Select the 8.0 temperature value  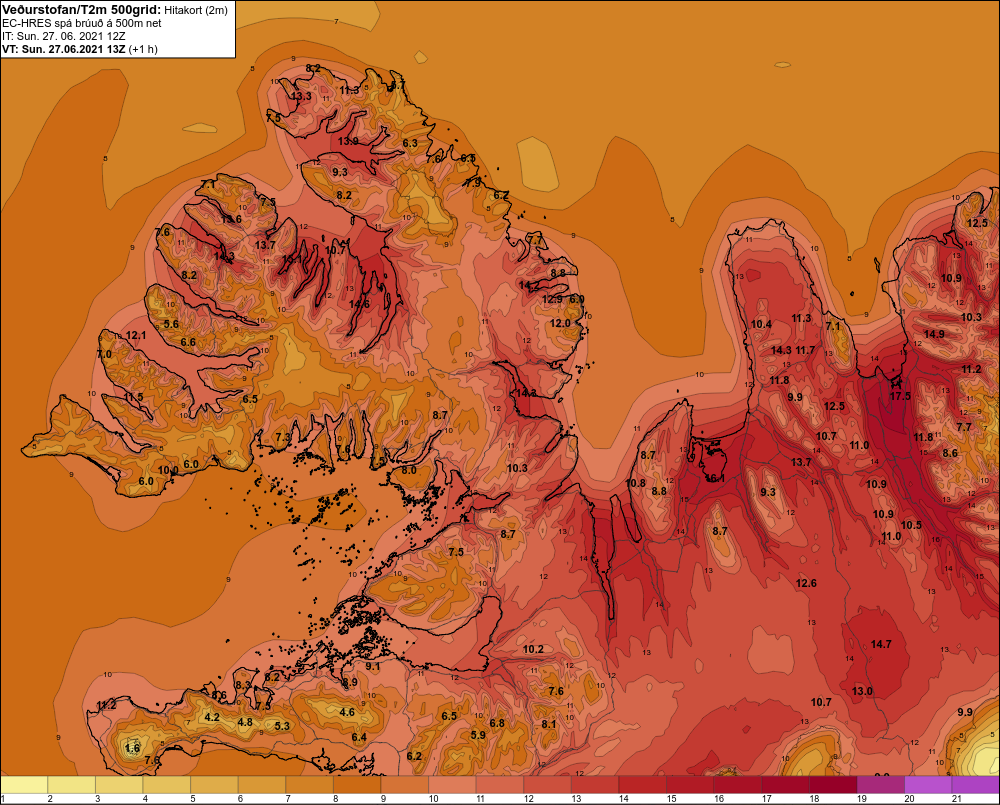(409, 470)
